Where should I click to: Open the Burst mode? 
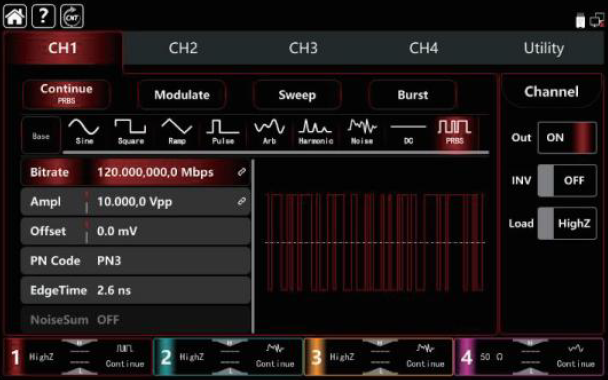click(x=413, y=95)
